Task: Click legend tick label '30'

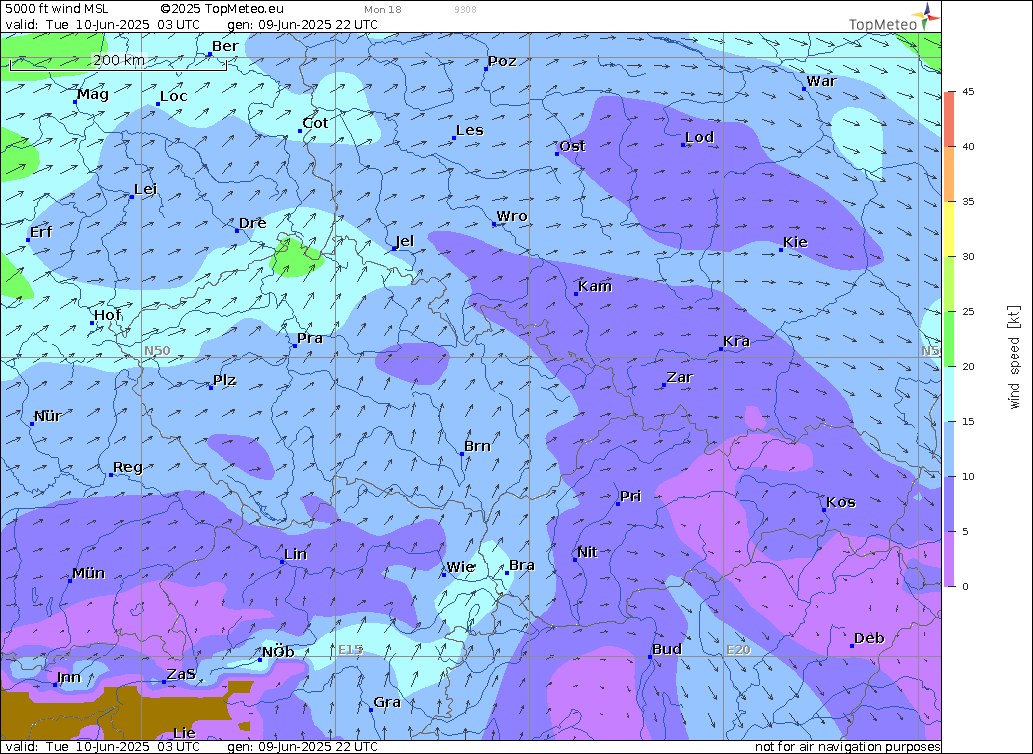Action: [968, 257]
